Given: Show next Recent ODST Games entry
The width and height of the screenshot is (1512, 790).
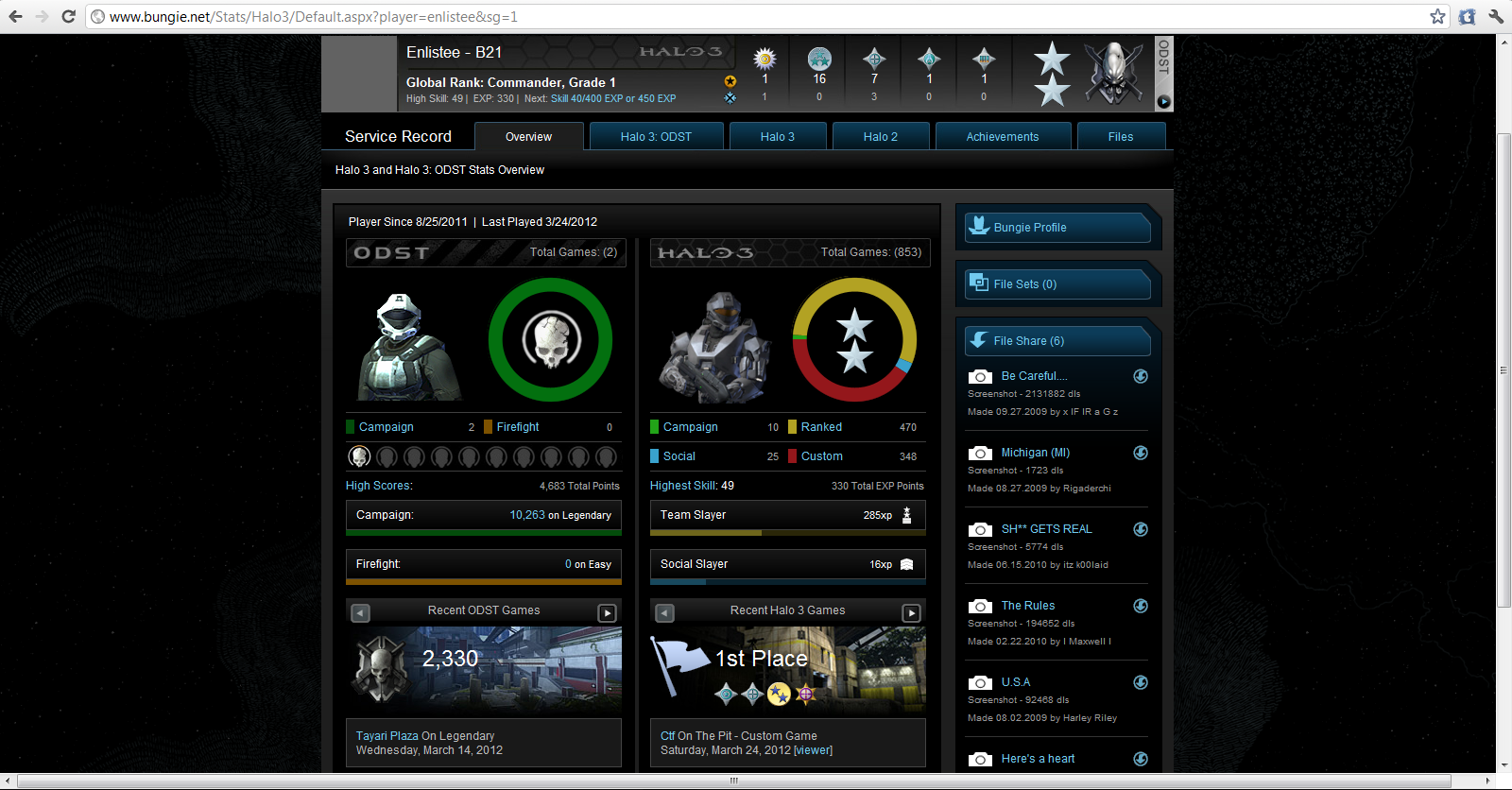Looking at the screenshot, I should point(608,613).
